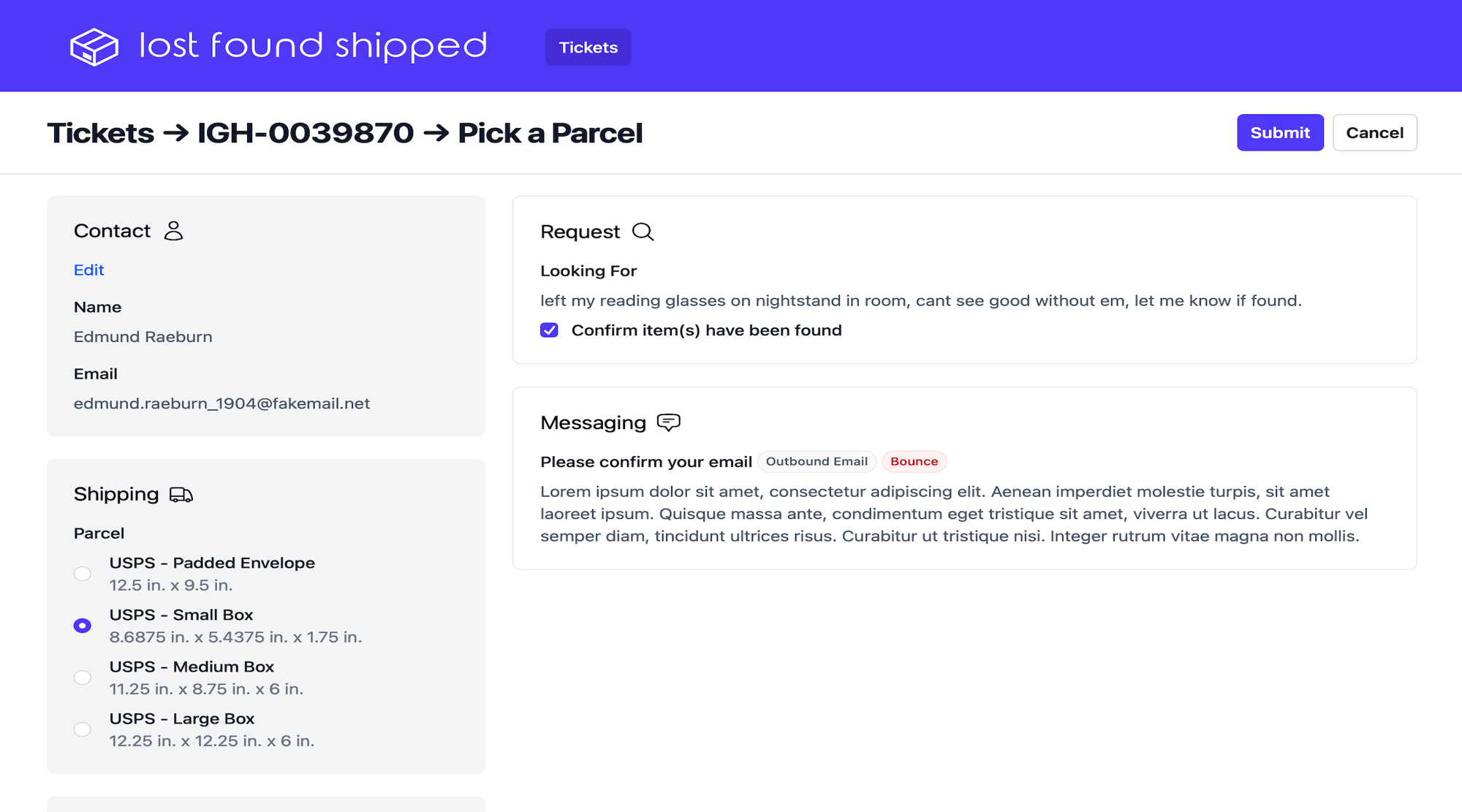
Task: Click the contact email address text
Action: pyautogui.click(x=221, y=403)
